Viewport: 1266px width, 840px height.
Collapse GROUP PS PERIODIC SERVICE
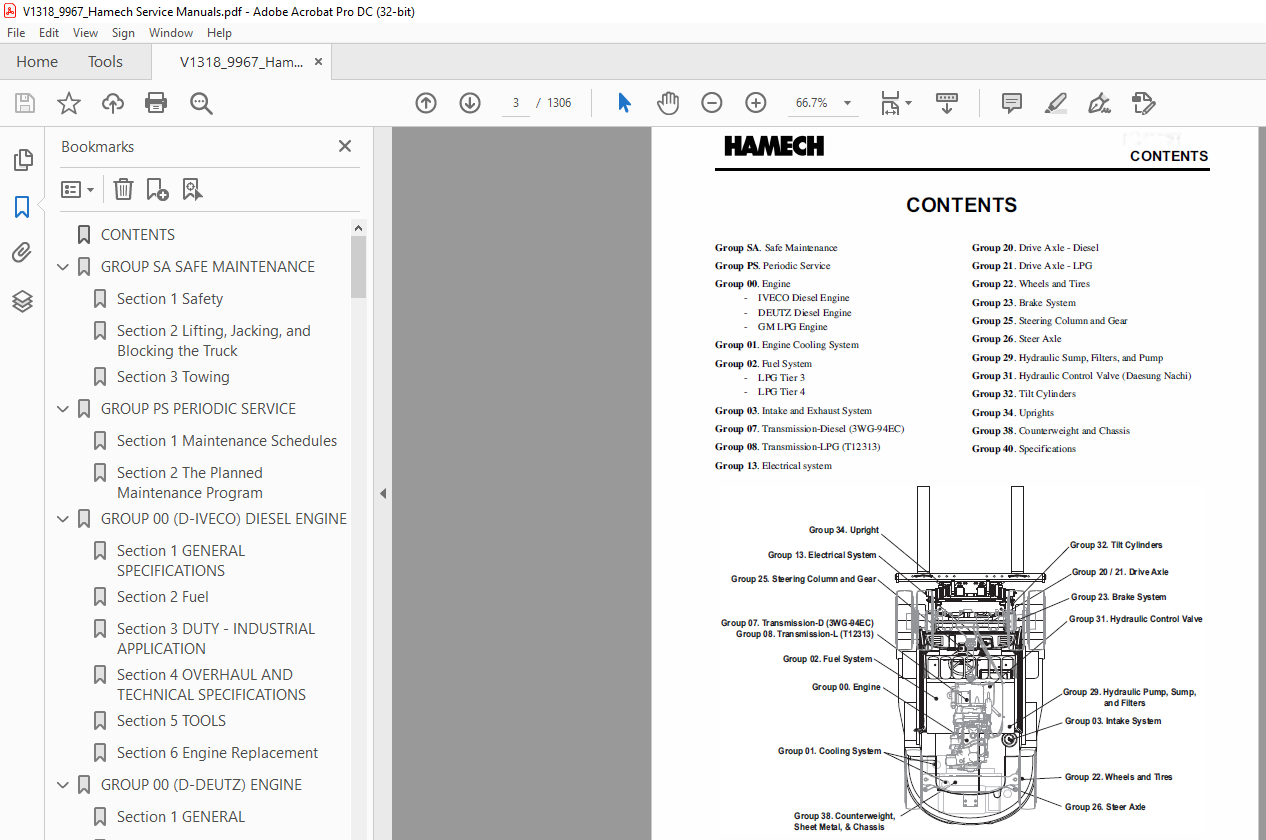(63, 409)
